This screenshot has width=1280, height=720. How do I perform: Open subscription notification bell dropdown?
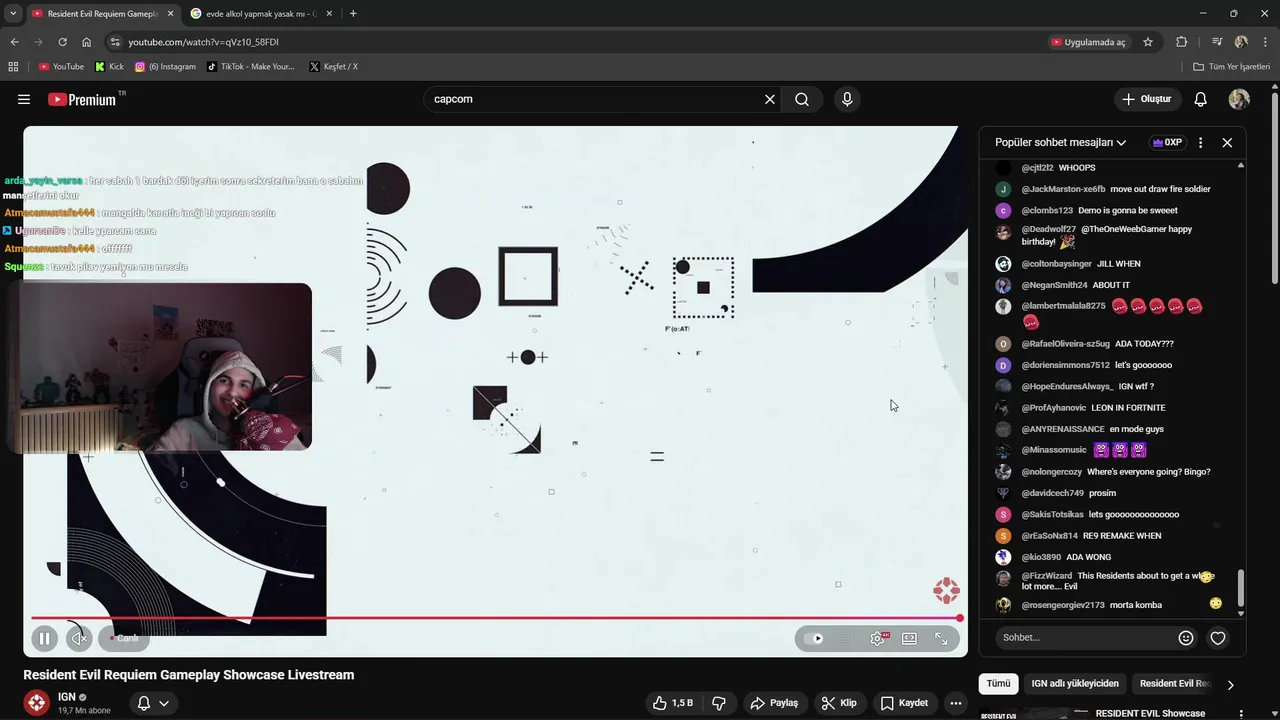[x=153, y=703]
